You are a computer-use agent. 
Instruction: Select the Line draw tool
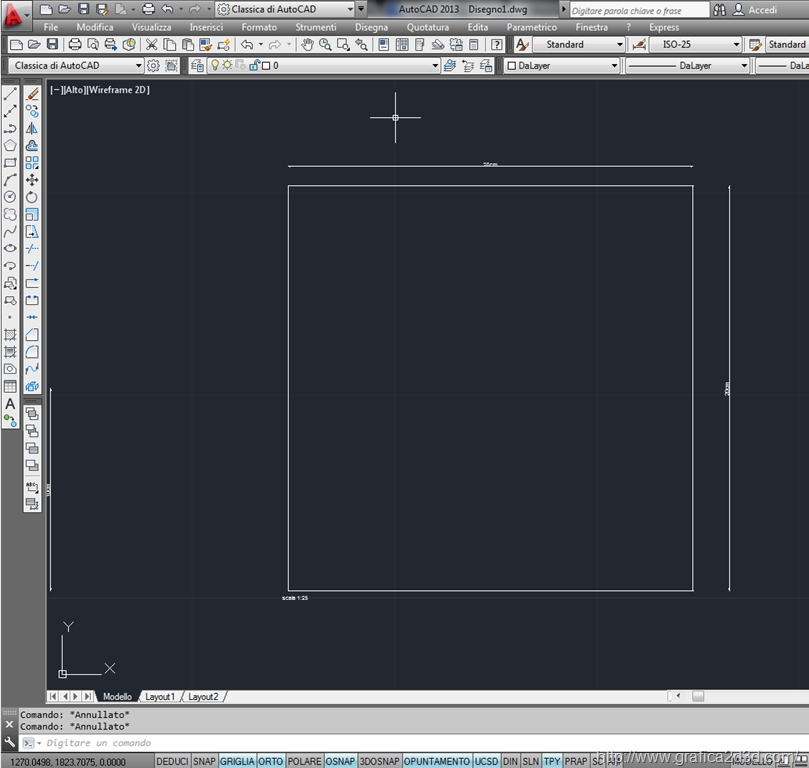click(10, 93)
